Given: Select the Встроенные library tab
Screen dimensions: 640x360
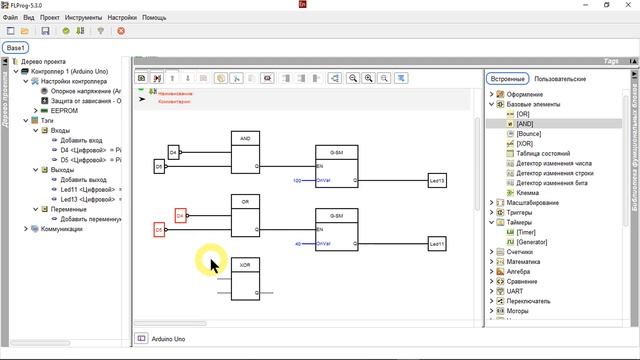Looking at the screenshot, I should point(507,79).
